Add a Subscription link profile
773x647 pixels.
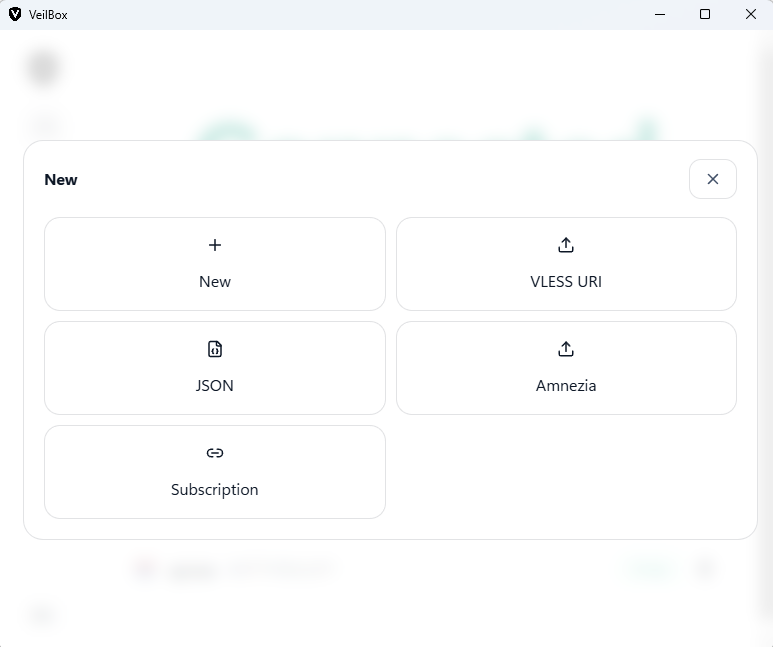click(215, 472)
